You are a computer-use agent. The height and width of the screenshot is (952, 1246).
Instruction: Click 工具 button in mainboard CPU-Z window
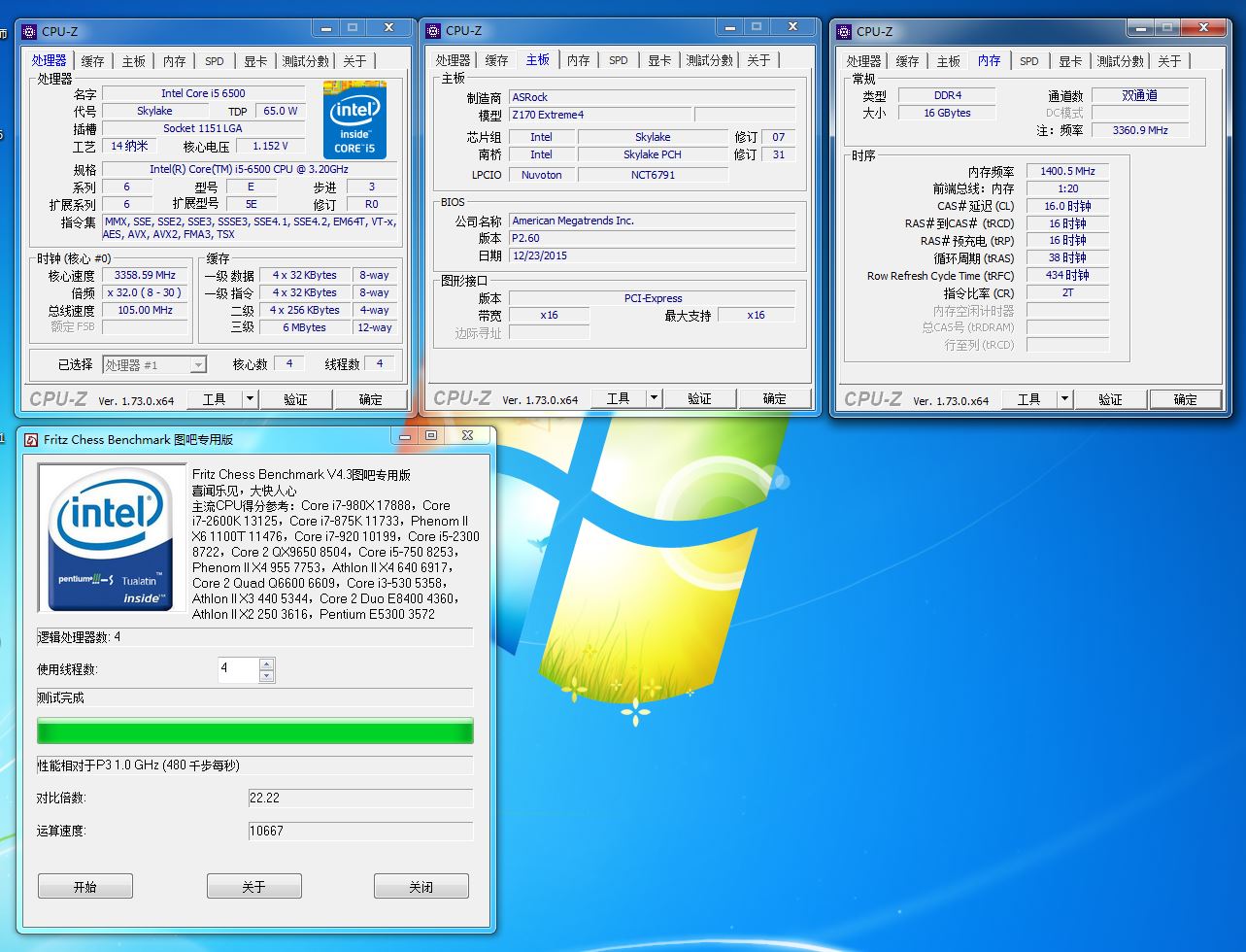coord(618,398)
